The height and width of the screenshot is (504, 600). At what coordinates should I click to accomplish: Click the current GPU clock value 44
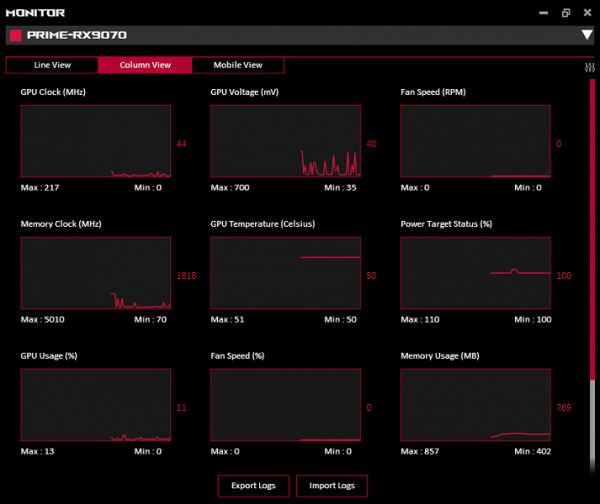pos(181,144)
